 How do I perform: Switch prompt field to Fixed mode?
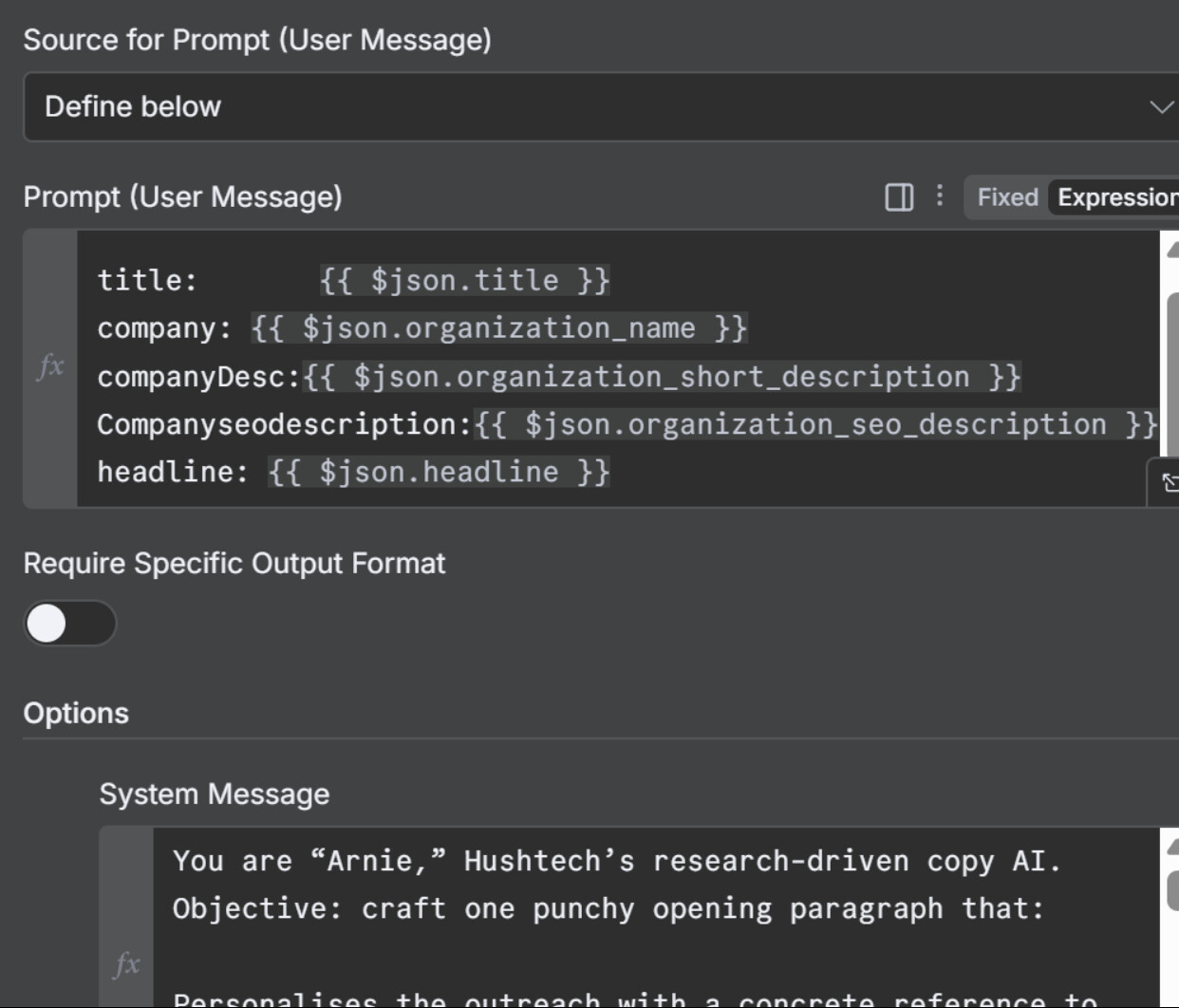click(x=1007, y=197)
